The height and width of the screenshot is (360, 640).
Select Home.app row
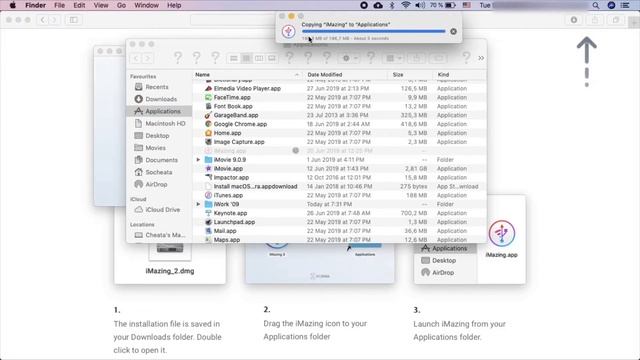click(x=339, y=133)
